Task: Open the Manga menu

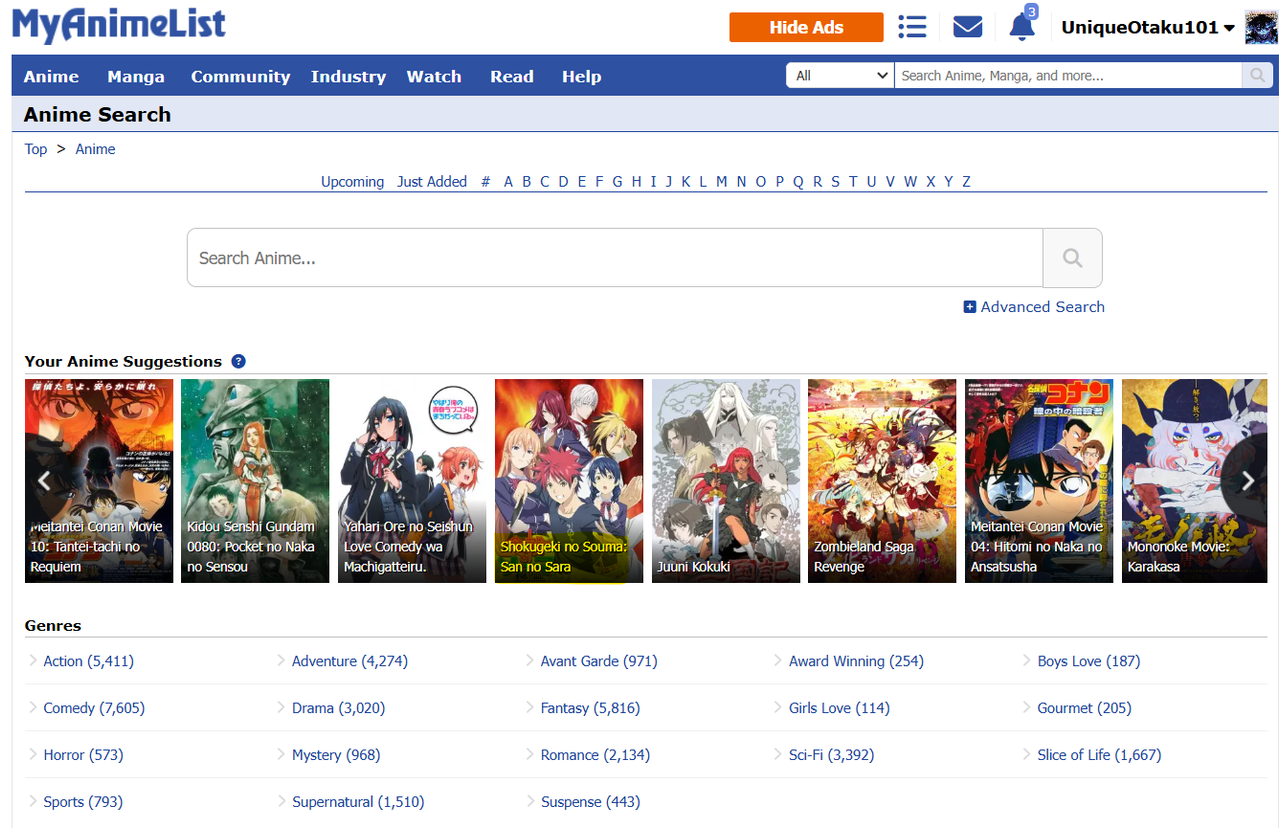Action: [x=136, y=76]
